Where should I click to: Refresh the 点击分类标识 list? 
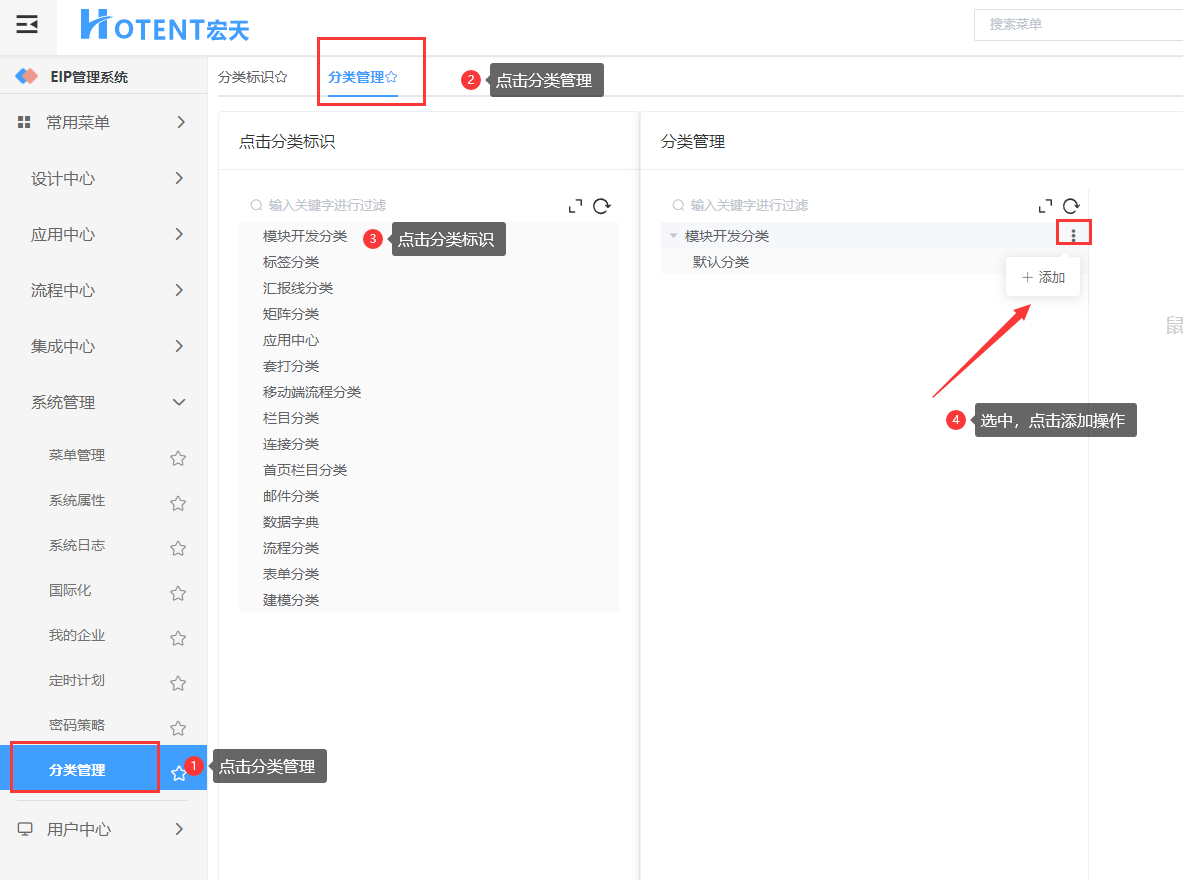[x=601, y=206]
